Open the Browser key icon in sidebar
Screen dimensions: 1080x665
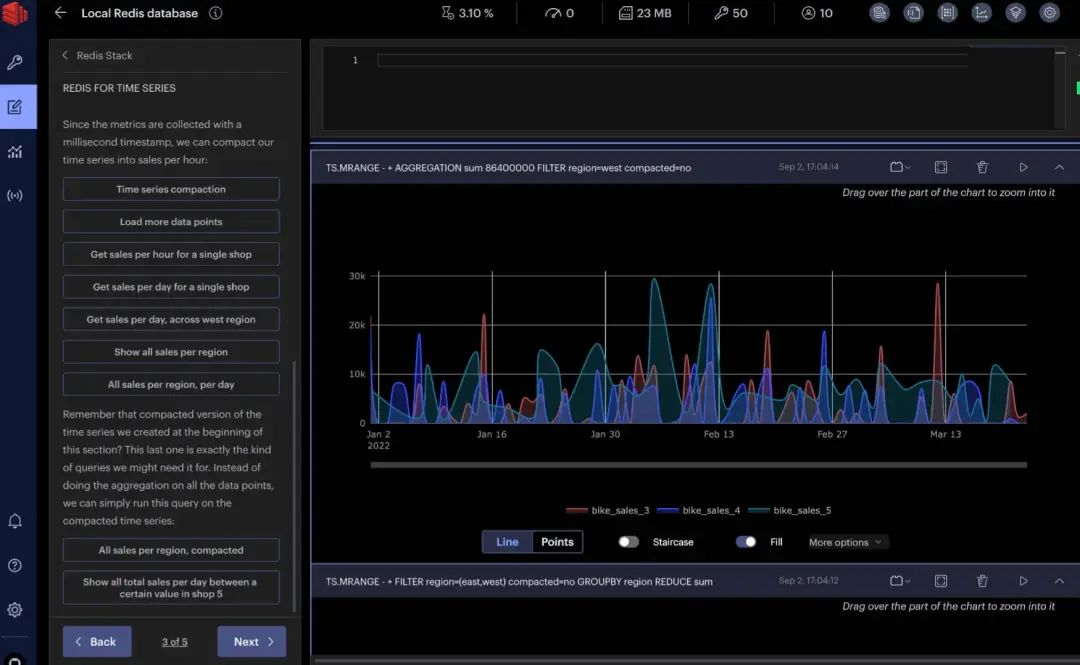[x=14, y=63]
